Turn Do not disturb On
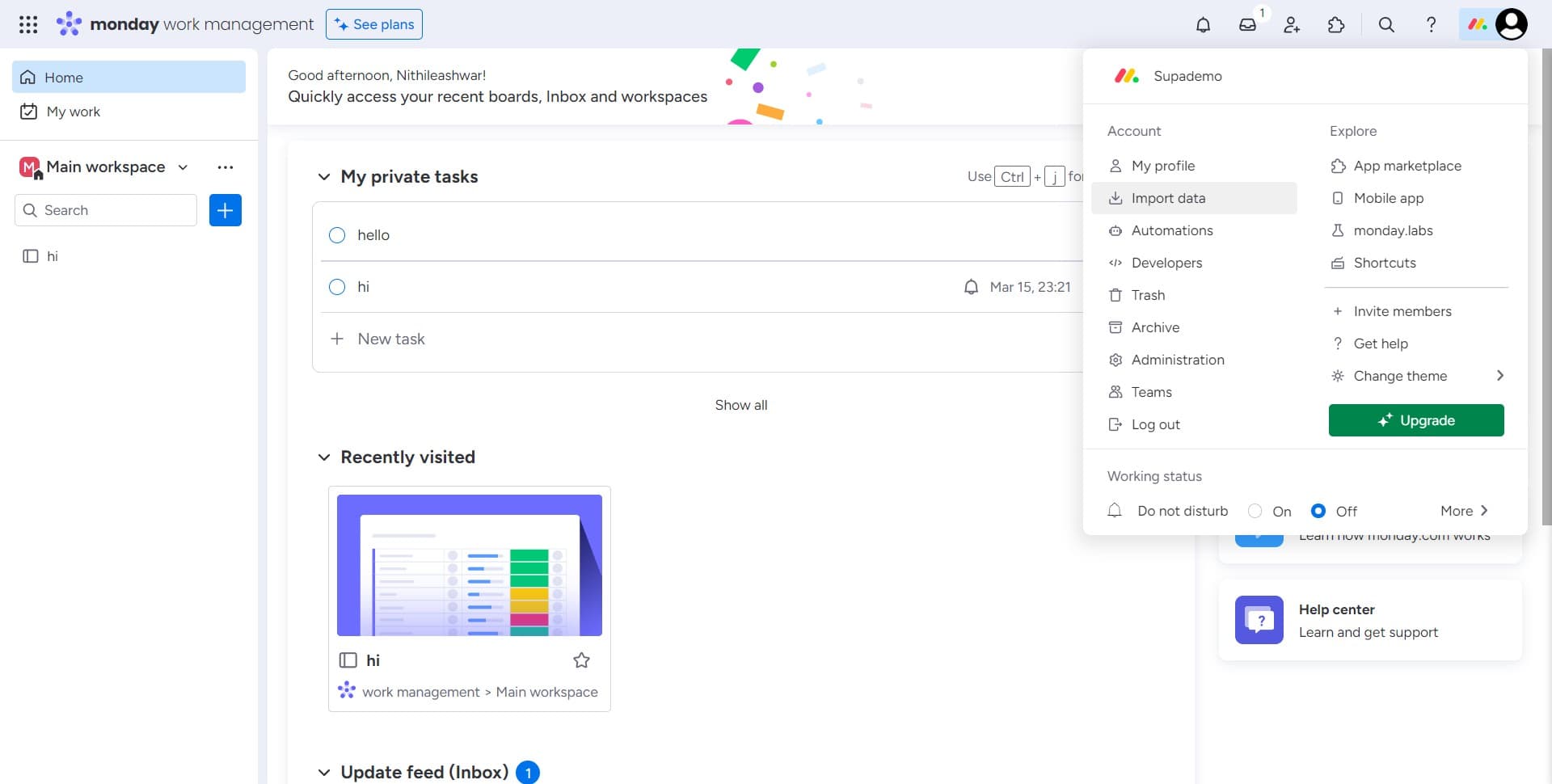This screenshot has height=784, width=1552. pyautogui.click(x=1255, y=511)
